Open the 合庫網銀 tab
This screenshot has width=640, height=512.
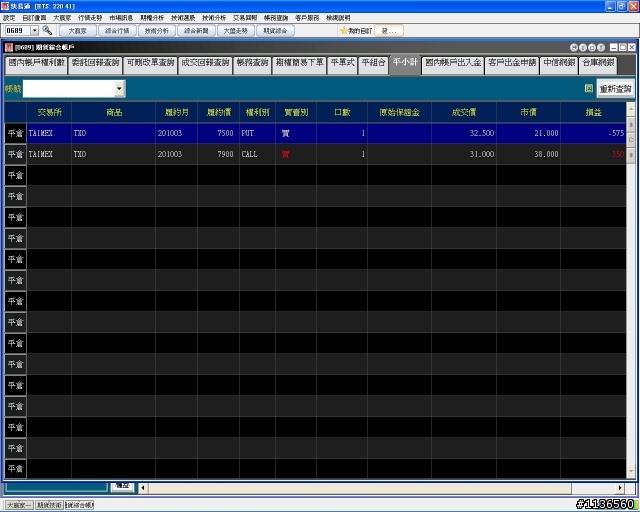tap(598, 65)
